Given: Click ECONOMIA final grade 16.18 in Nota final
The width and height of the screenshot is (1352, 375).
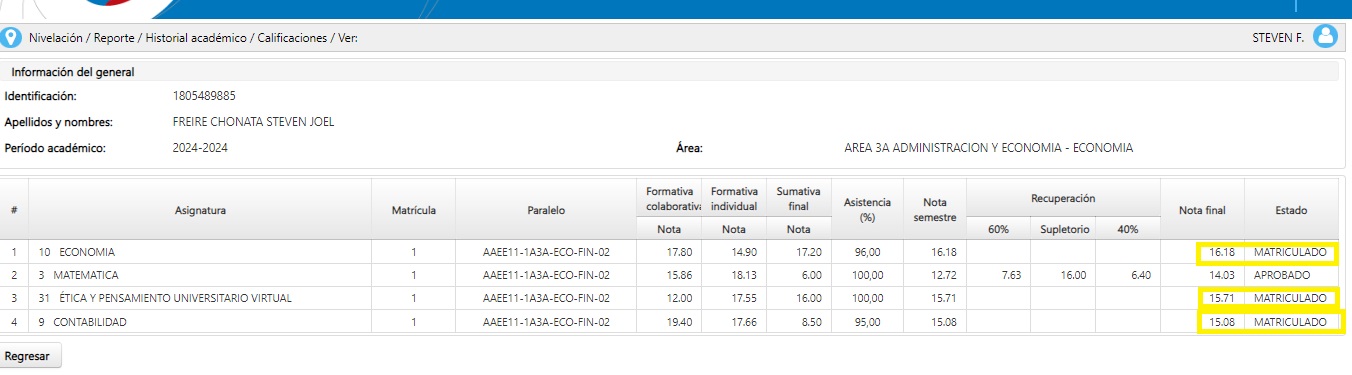Looking at the screenshot, I should [1222, 252].
